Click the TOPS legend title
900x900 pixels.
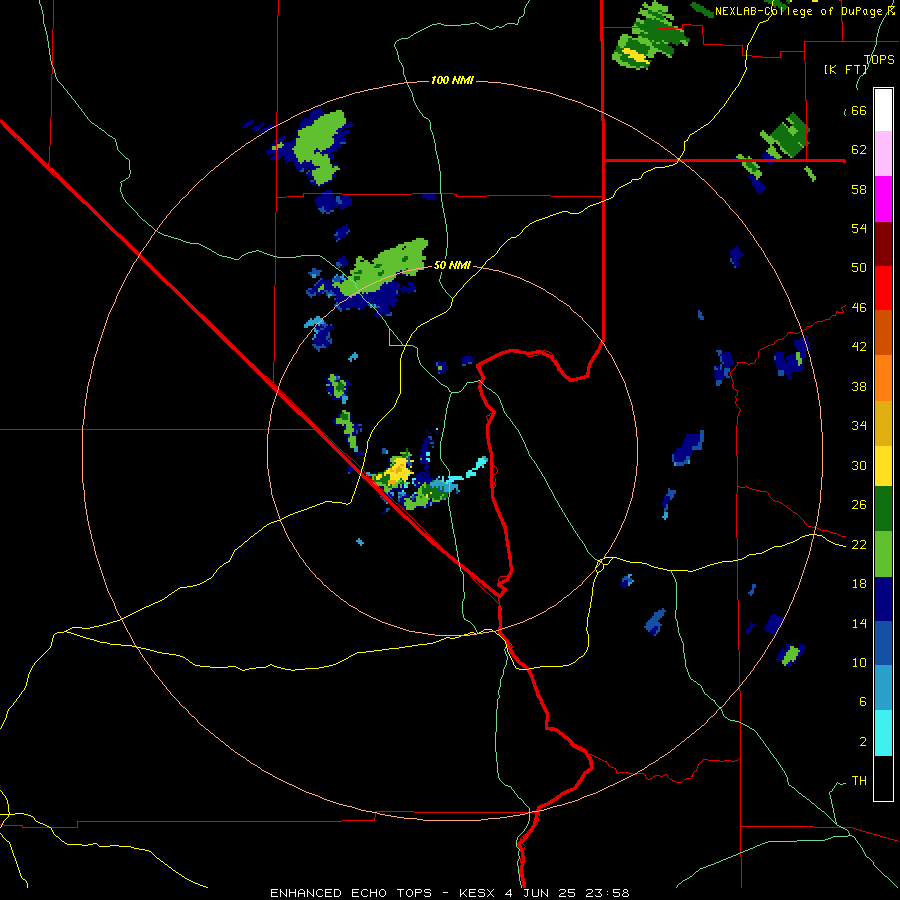pos(879,60)
